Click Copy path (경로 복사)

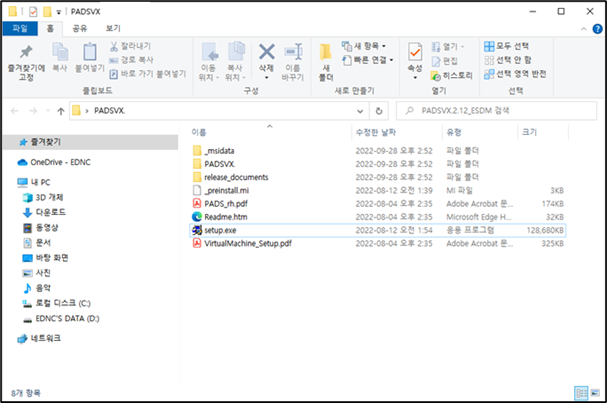pos(131,60)
